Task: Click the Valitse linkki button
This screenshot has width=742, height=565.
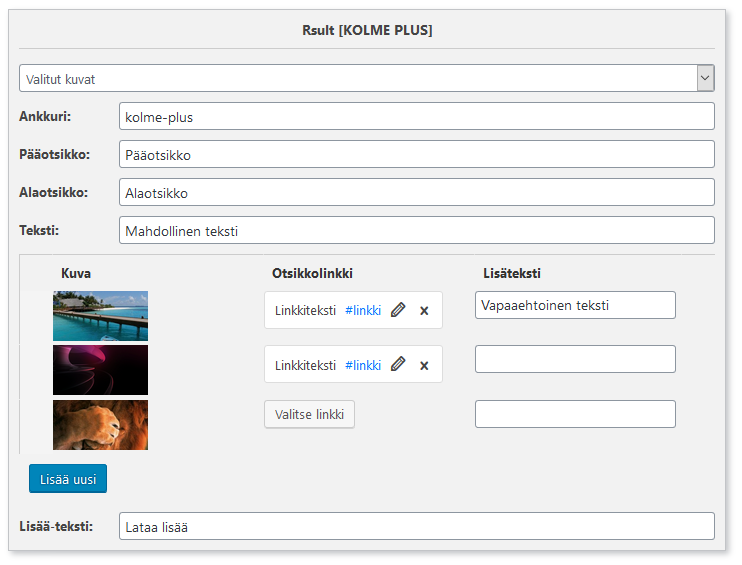Action: click(309, 414)
